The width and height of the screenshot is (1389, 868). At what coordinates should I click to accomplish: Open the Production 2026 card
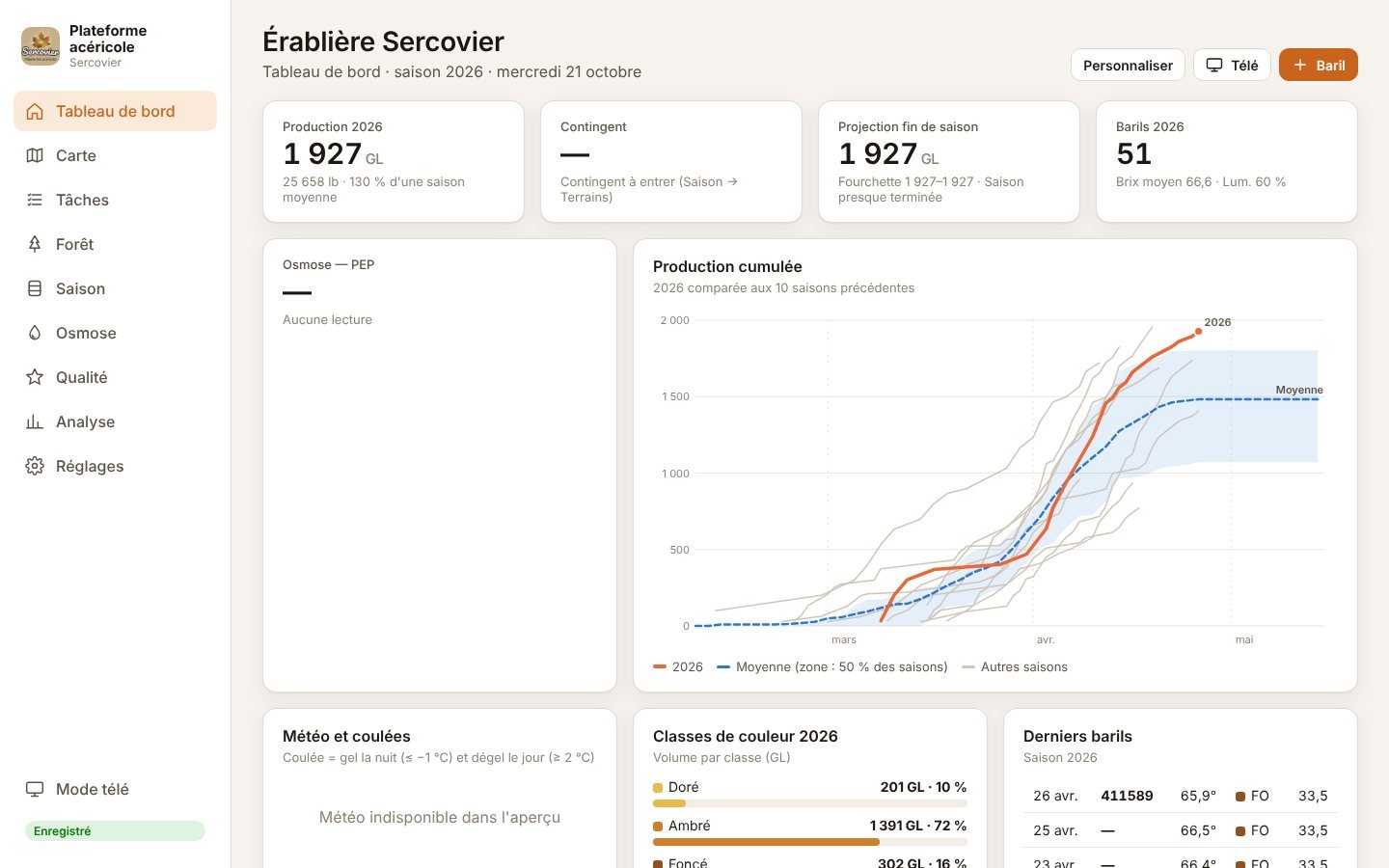click(394, 161)
